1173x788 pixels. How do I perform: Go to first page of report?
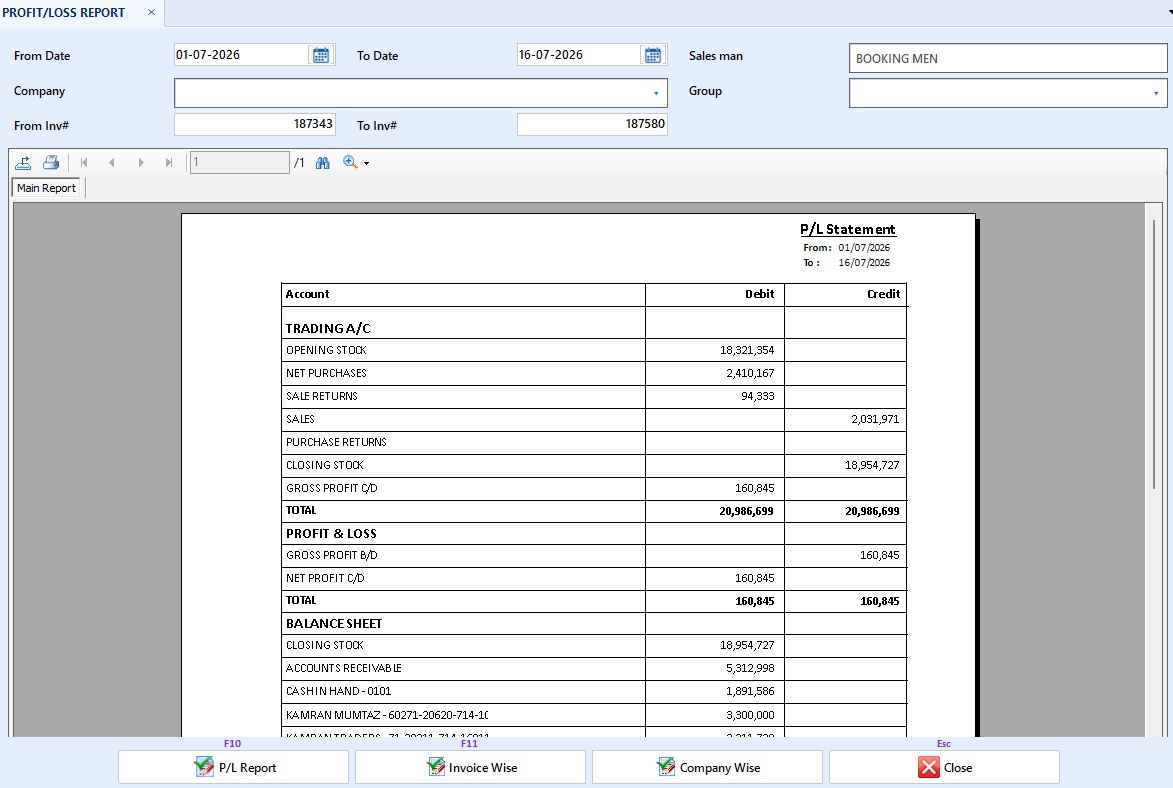click(x=84, y=162)
